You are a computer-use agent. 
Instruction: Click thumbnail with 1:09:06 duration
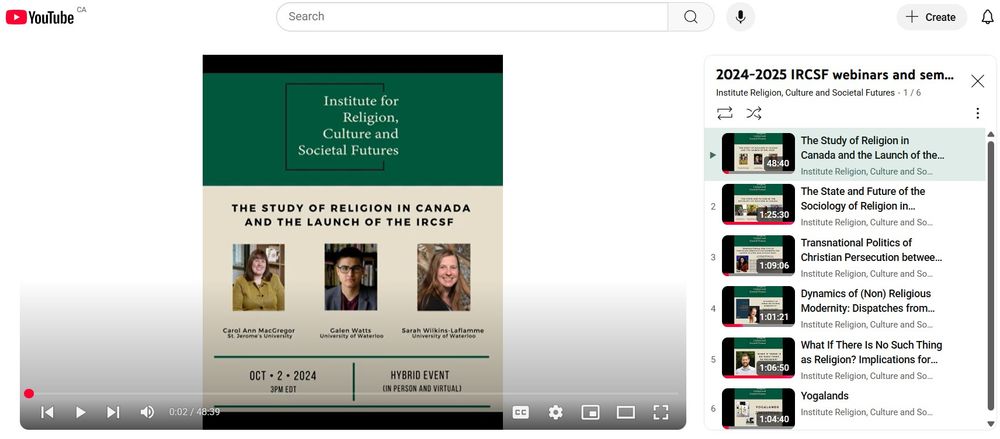click(x=758, y=255)
